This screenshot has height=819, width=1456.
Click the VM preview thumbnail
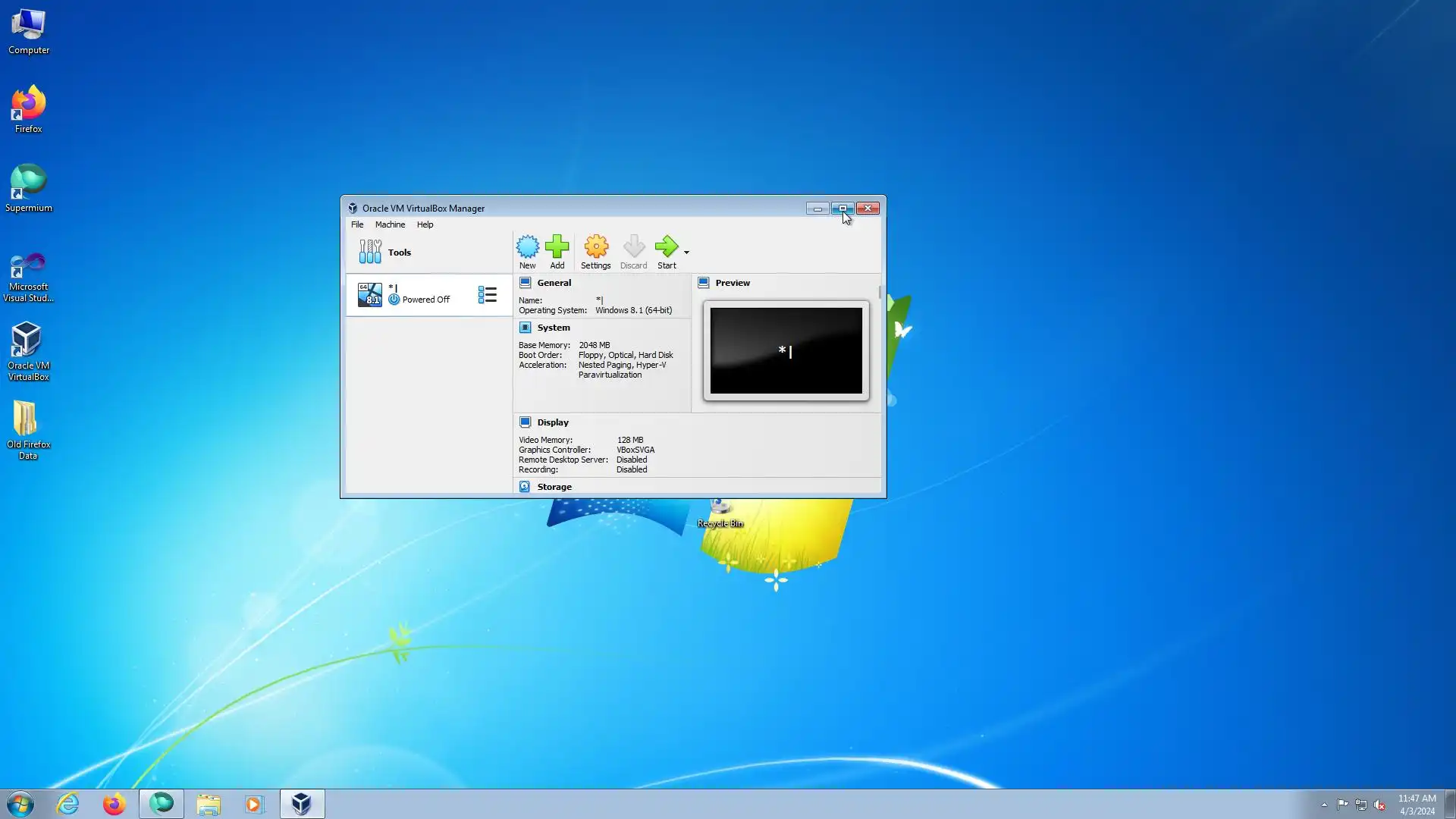point(786,350)
